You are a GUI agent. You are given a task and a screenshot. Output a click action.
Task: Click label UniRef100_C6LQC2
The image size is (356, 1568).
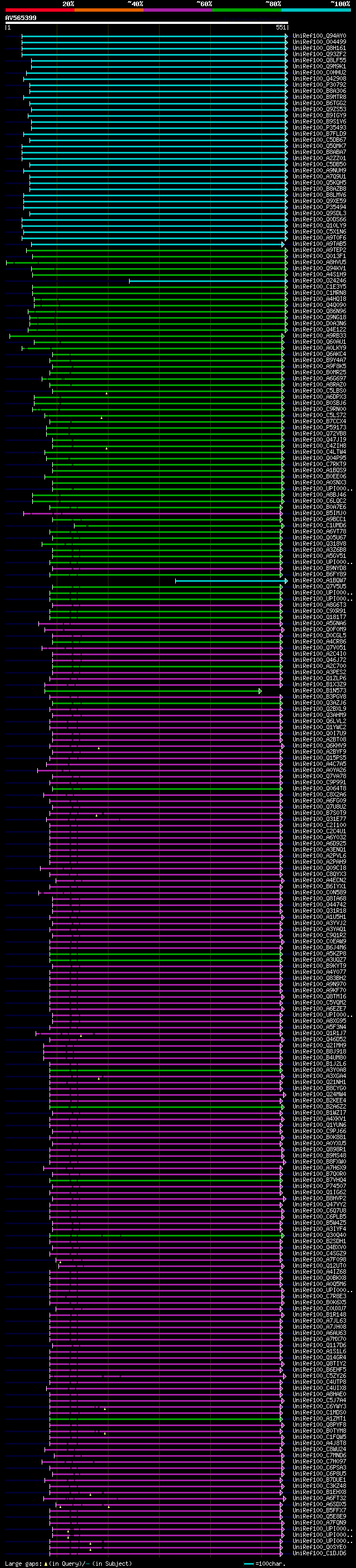pyautogui.click(x=319, y=501)
